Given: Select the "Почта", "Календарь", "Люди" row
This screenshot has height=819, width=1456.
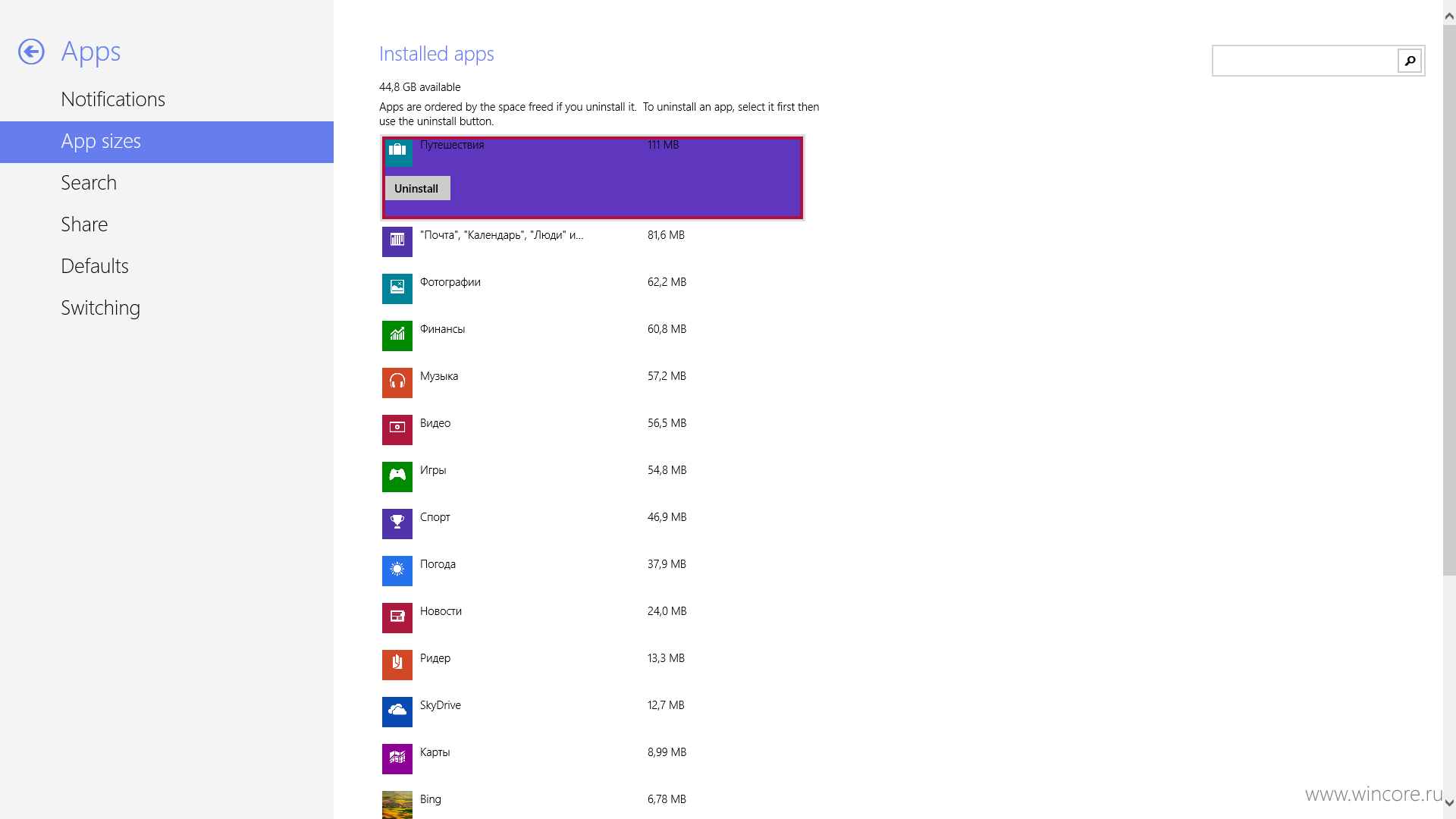Looking at the screenshot, I should pyautogui.click(x=502, y=235).
